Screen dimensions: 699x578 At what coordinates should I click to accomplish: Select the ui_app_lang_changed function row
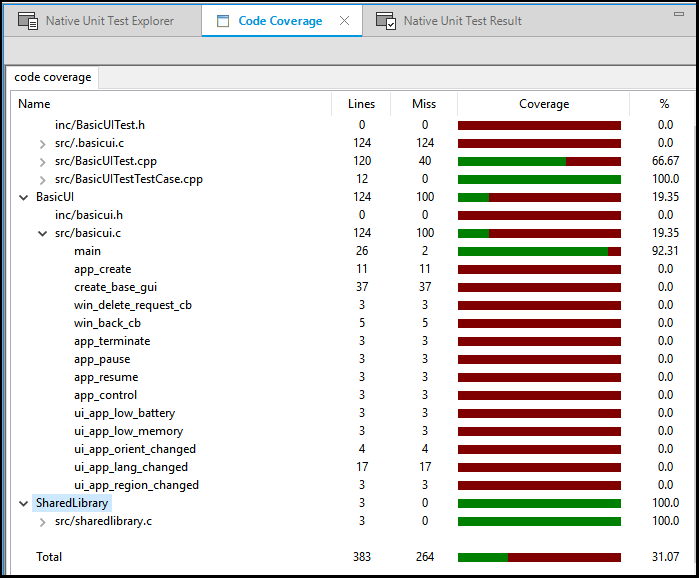point(130,467)
